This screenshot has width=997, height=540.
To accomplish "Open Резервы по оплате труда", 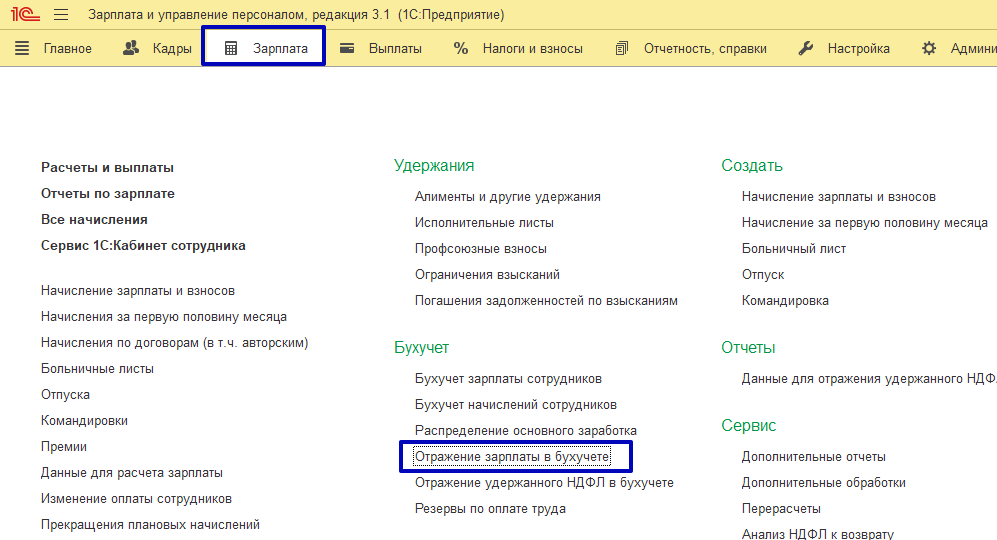I will click(x=490, y=509).
